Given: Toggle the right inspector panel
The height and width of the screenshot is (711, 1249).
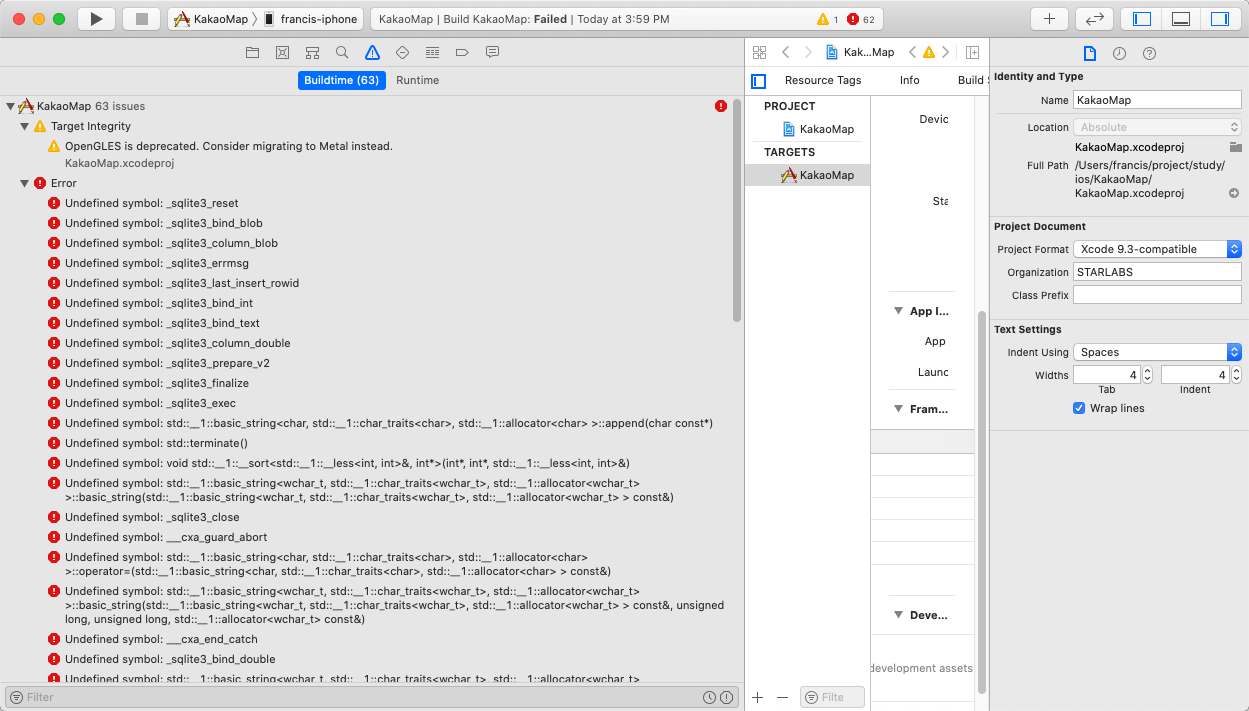Looking at the screenshot, I should pos(1219,19).
